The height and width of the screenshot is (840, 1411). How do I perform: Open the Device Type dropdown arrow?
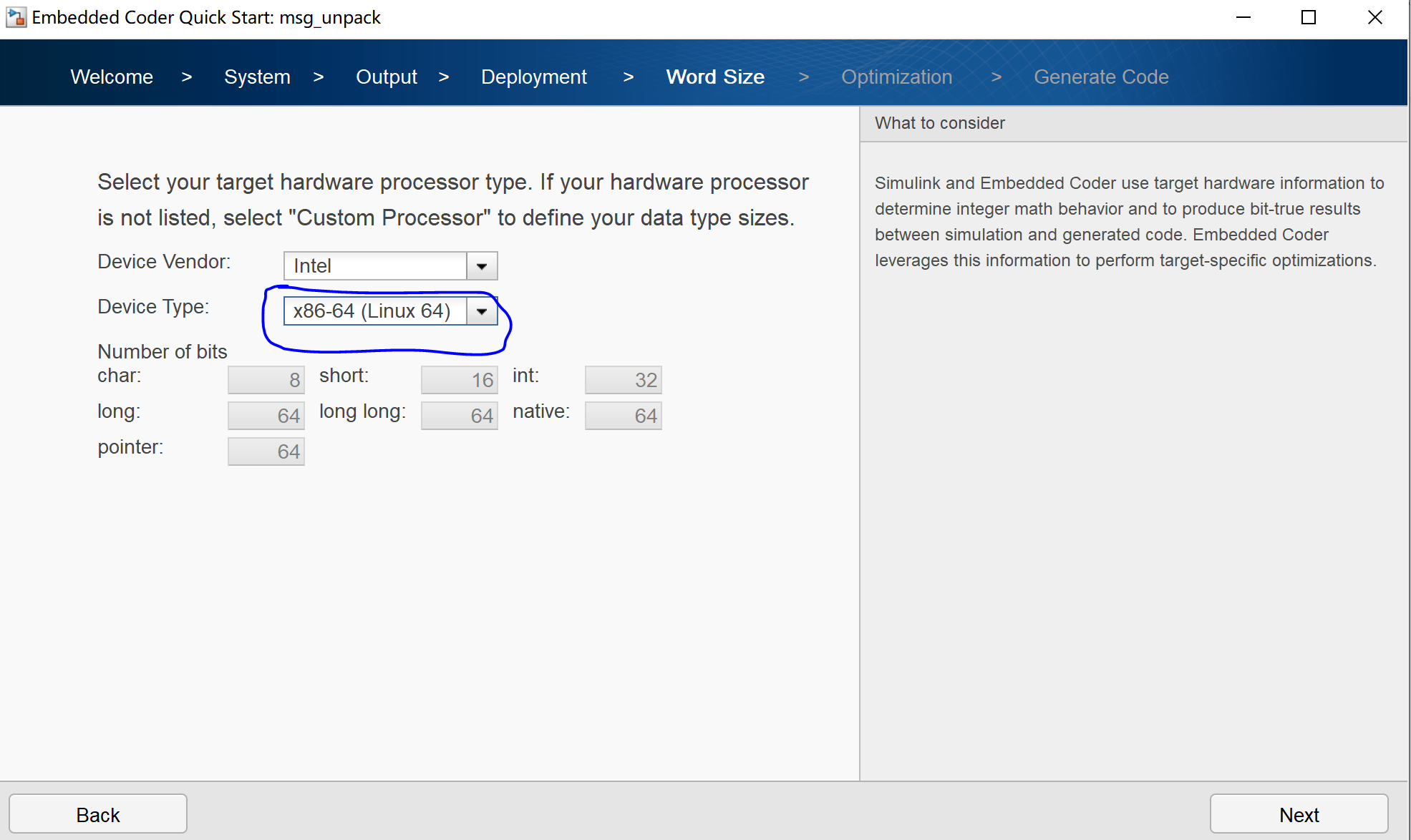click(482, 311)
